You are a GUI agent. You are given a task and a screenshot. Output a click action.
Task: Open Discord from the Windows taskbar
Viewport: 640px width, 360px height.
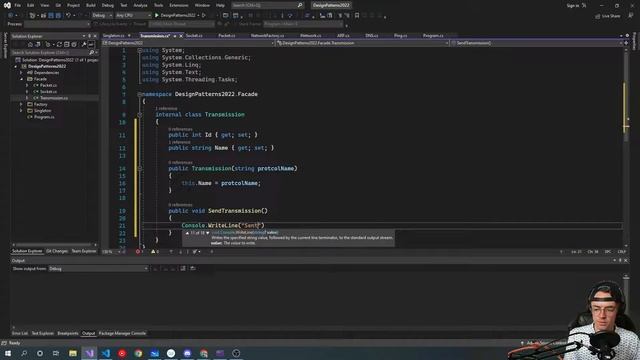(187, 353)
